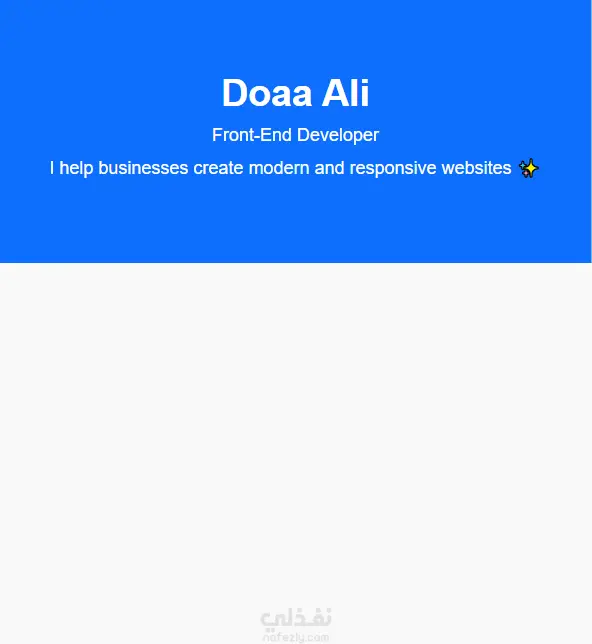This screenshot has height=644, width=592.
Task: Click the nafezly.com watermark text
Action: 296,637
